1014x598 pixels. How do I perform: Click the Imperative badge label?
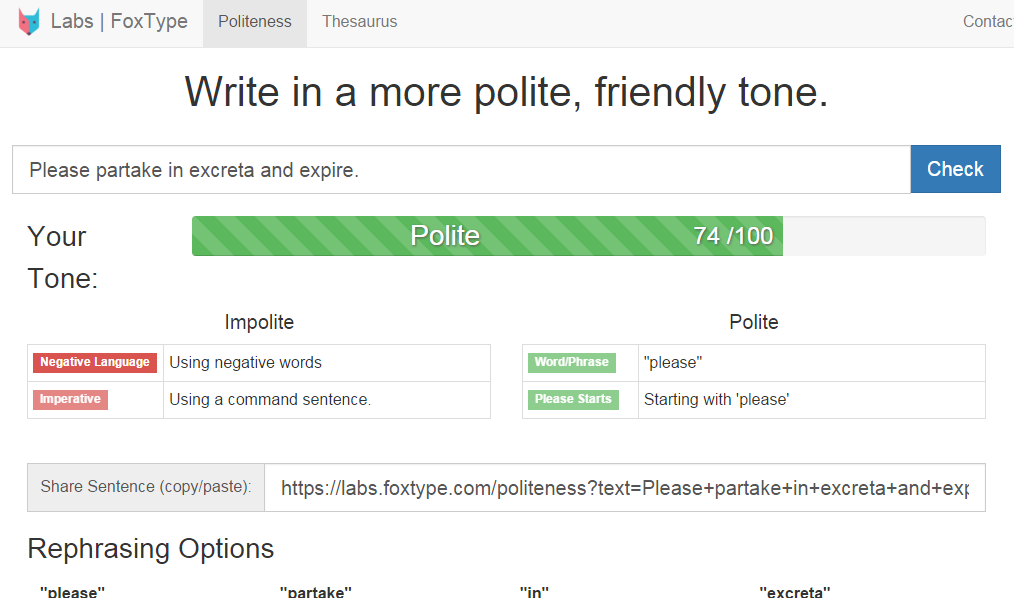[70, 400]
